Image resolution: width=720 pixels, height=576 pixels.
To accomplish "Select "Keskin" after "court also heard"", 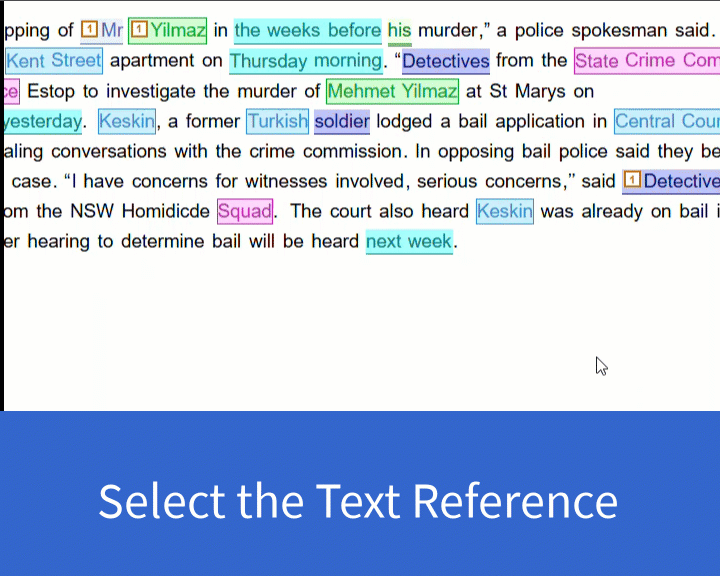I will point(505,212).
